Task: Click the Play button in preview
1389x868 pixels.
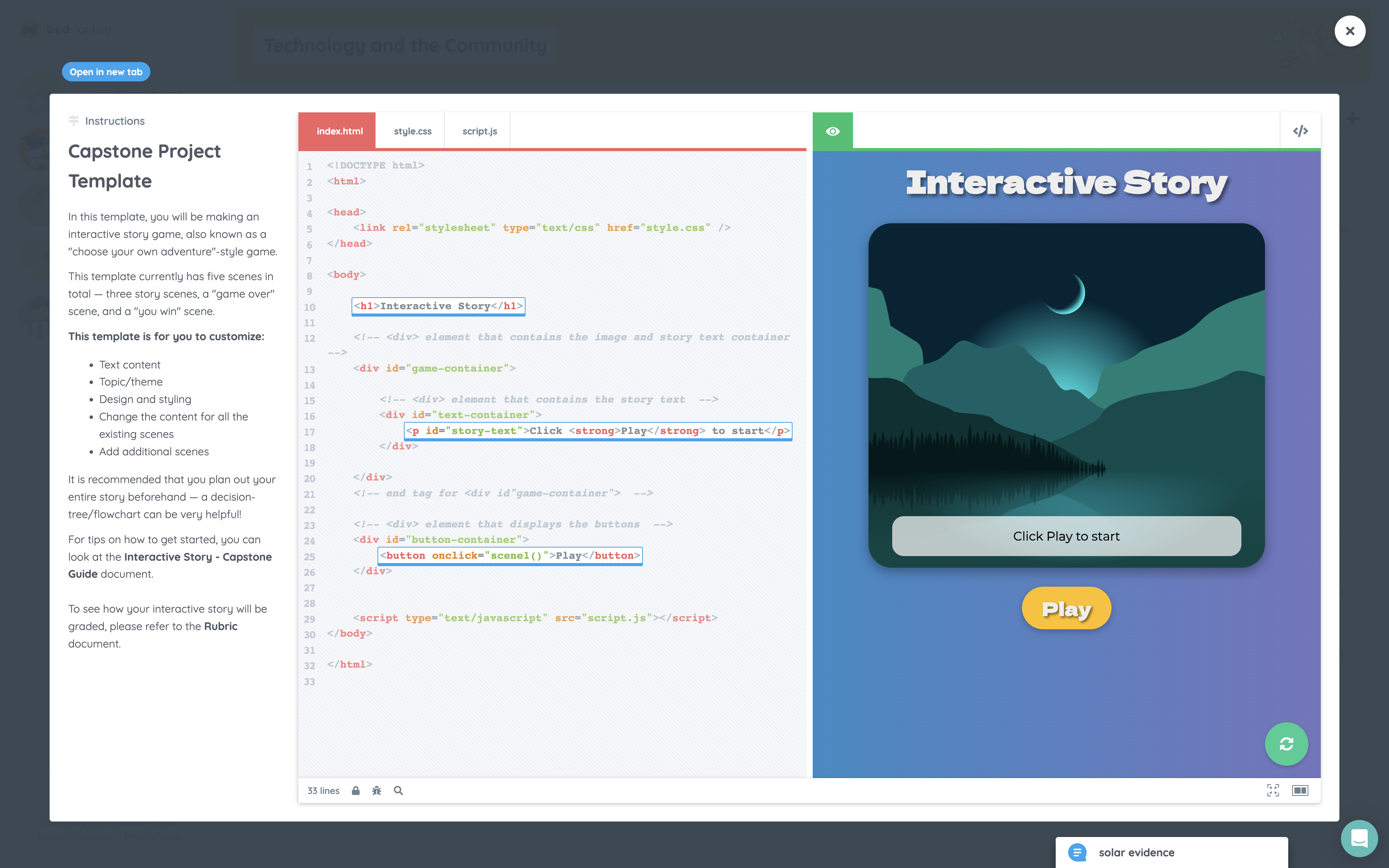Action: pyautogui.click(x=1065, y=607)
